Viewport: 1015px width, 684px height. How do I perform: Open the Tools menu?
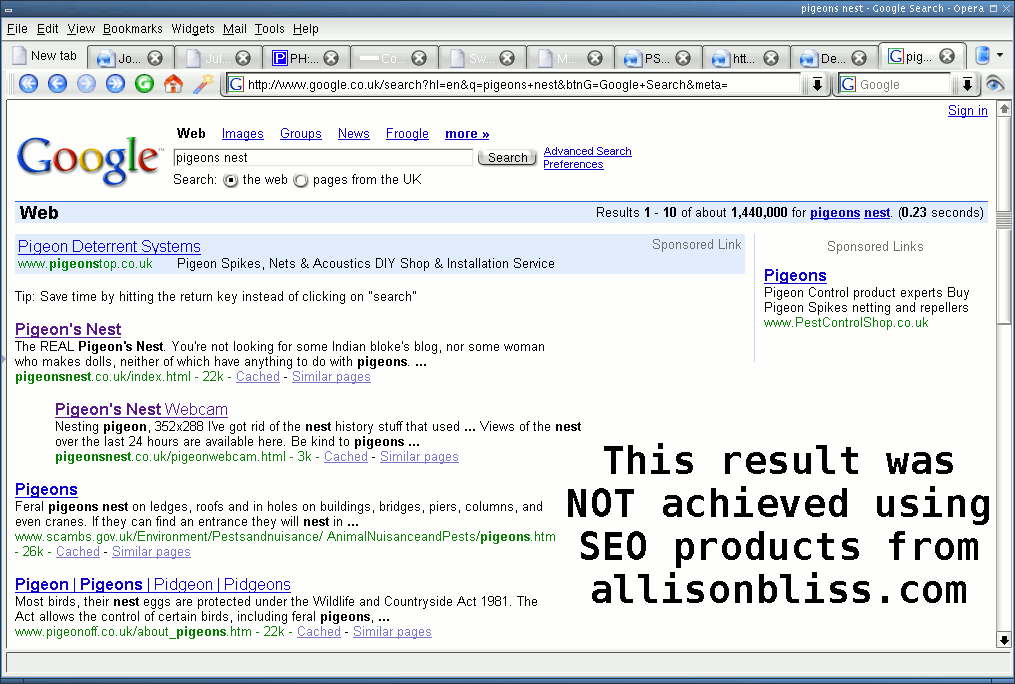(269, 28)
